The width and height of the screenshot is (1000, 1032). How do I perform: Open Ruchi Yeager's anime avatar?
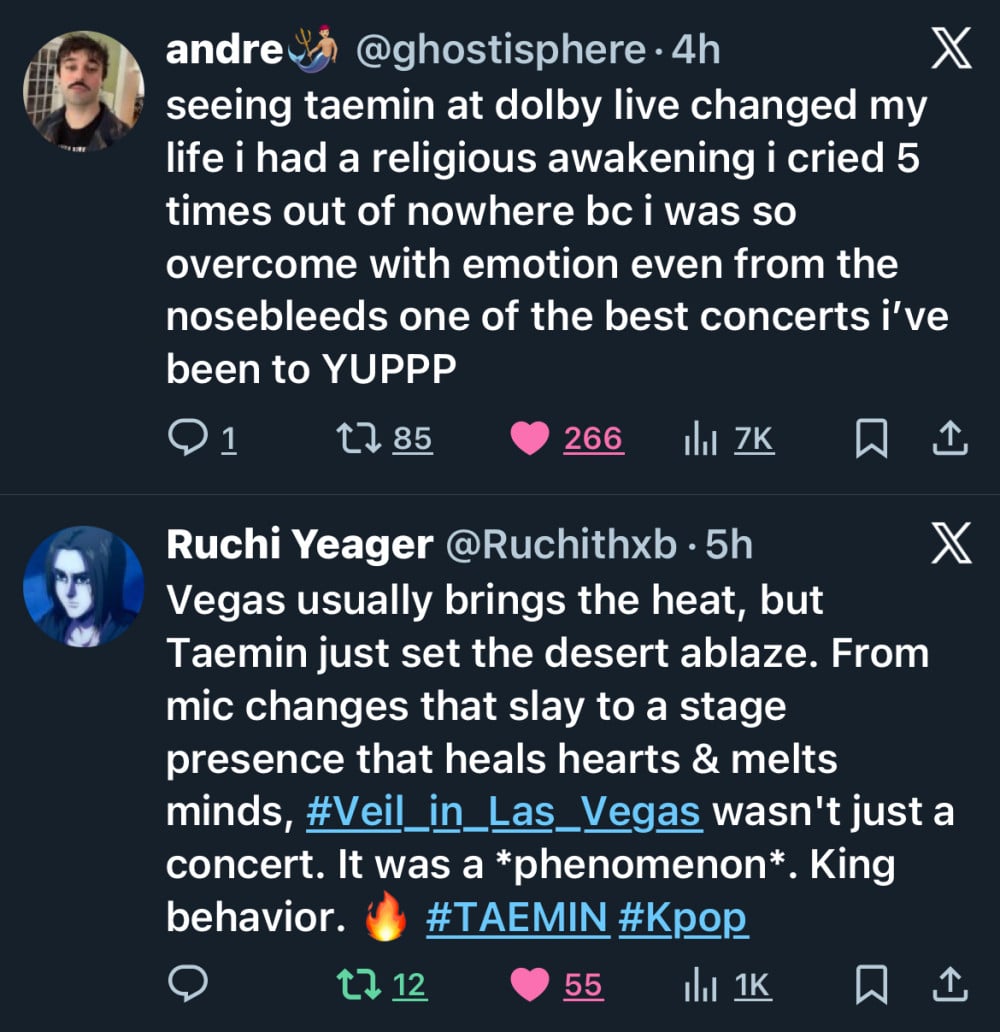point(84,586)
